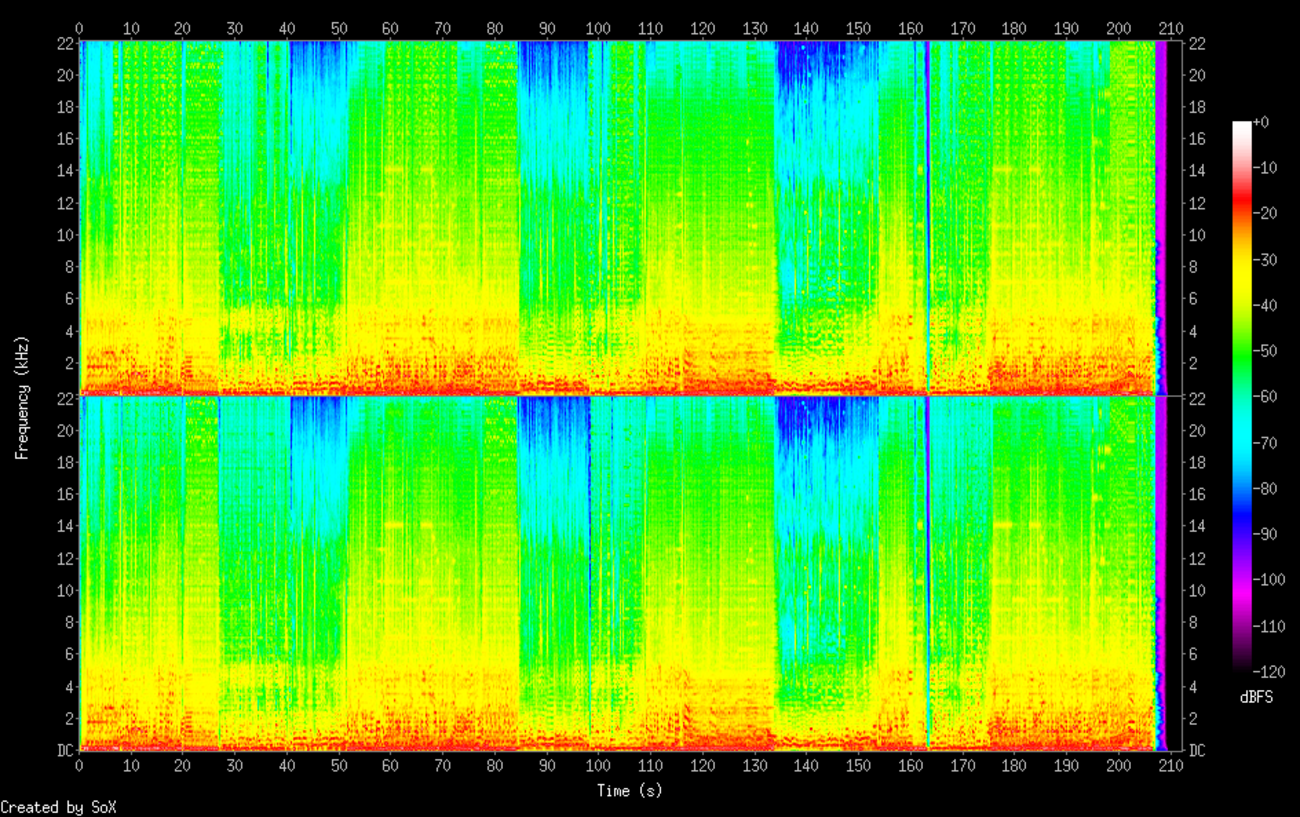The image size is (1300, 817).
Task: Click the dBFS color scale bar
Action: click(1241, 395)
